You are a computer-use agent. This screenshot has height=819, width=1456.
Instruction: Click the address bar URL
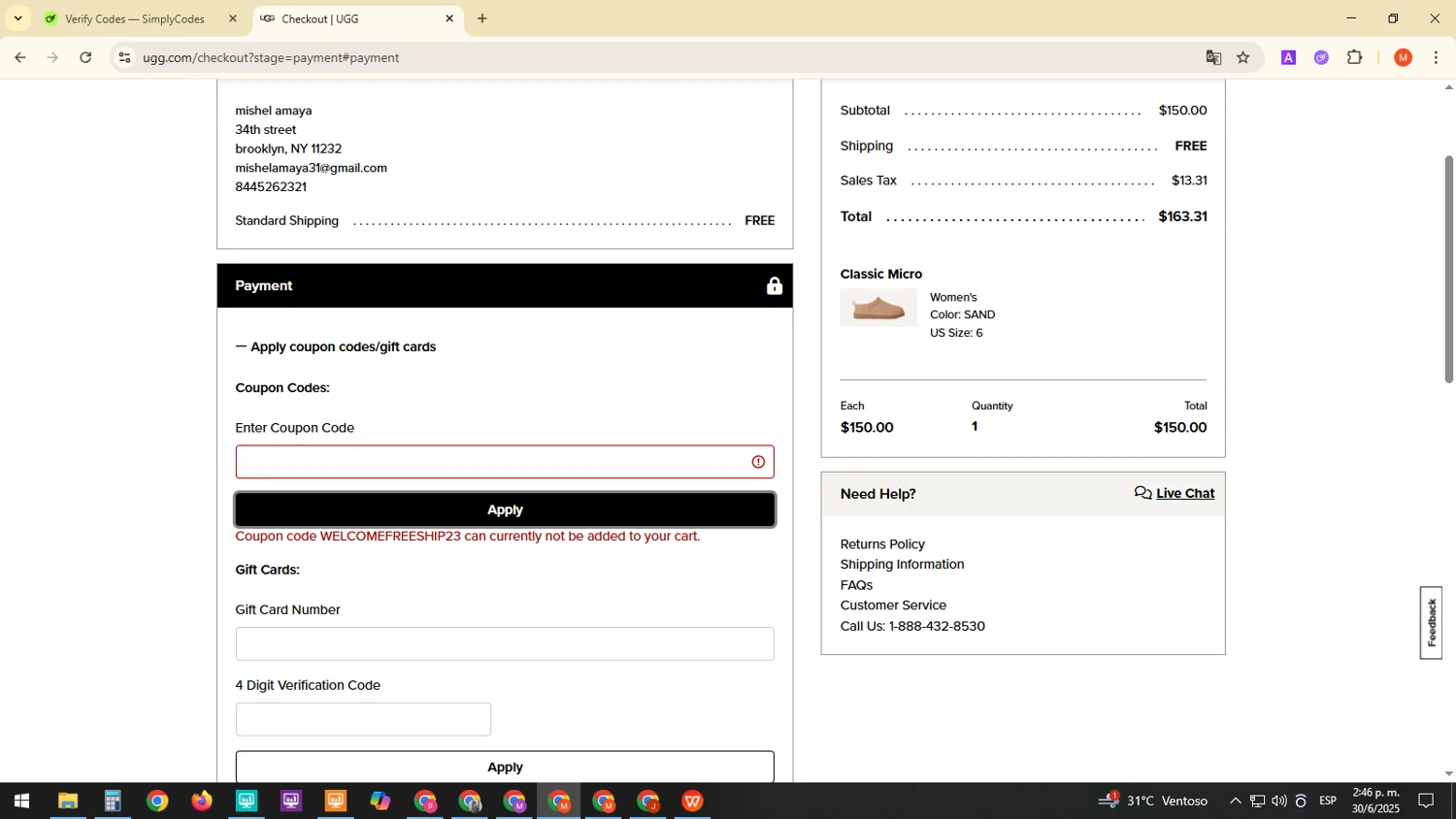coord(271,58)
